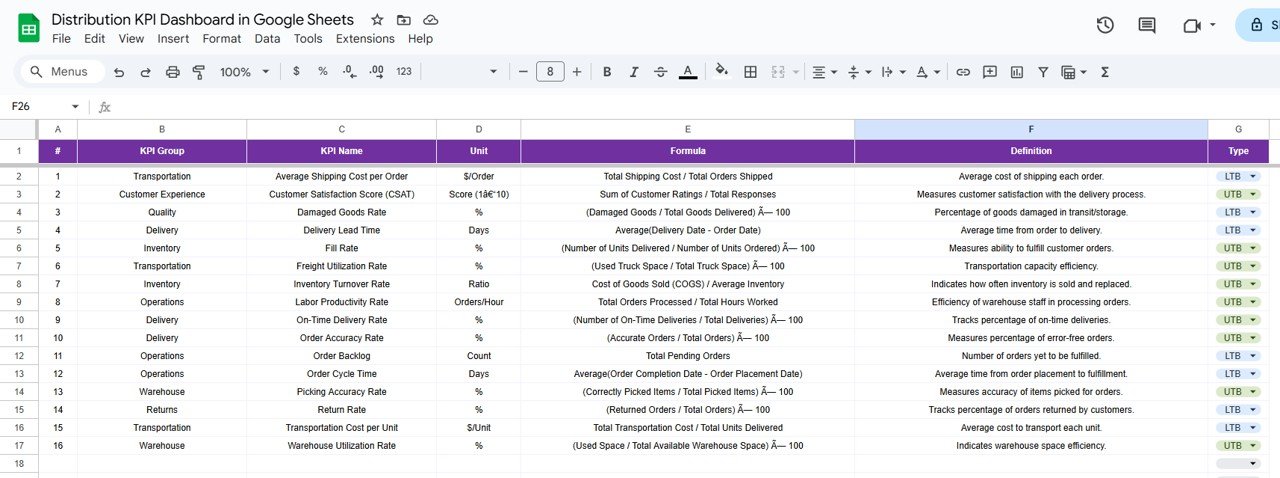Star the spreadsheet document
The image size is (1280, 478).
coord(377,20)
